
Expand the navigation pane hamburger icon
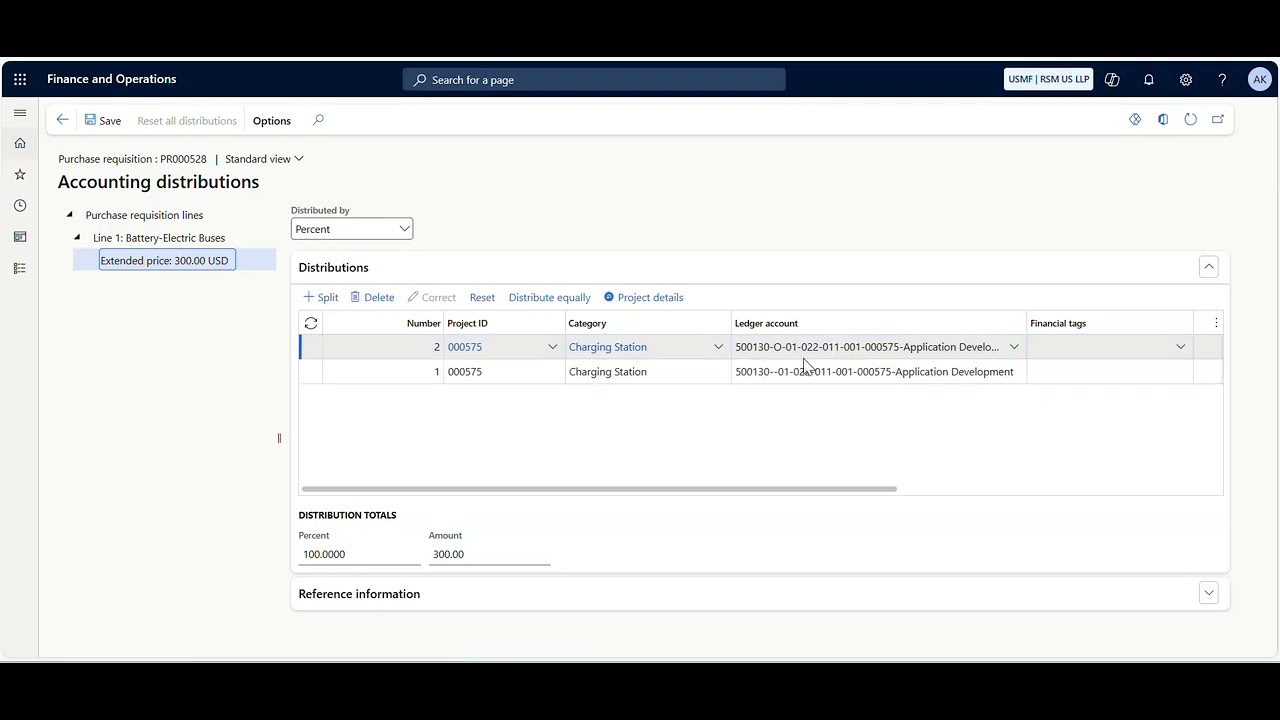20,113
